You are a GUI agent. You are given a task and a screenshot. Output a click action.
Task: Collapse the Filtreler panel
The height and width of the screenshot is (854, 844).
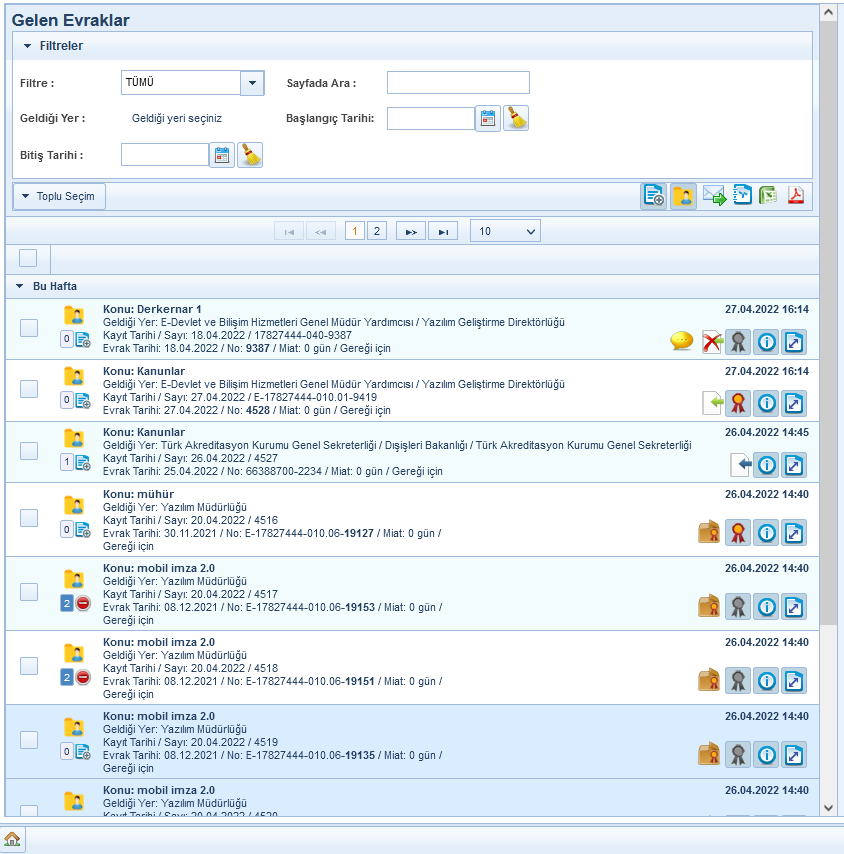28,46
